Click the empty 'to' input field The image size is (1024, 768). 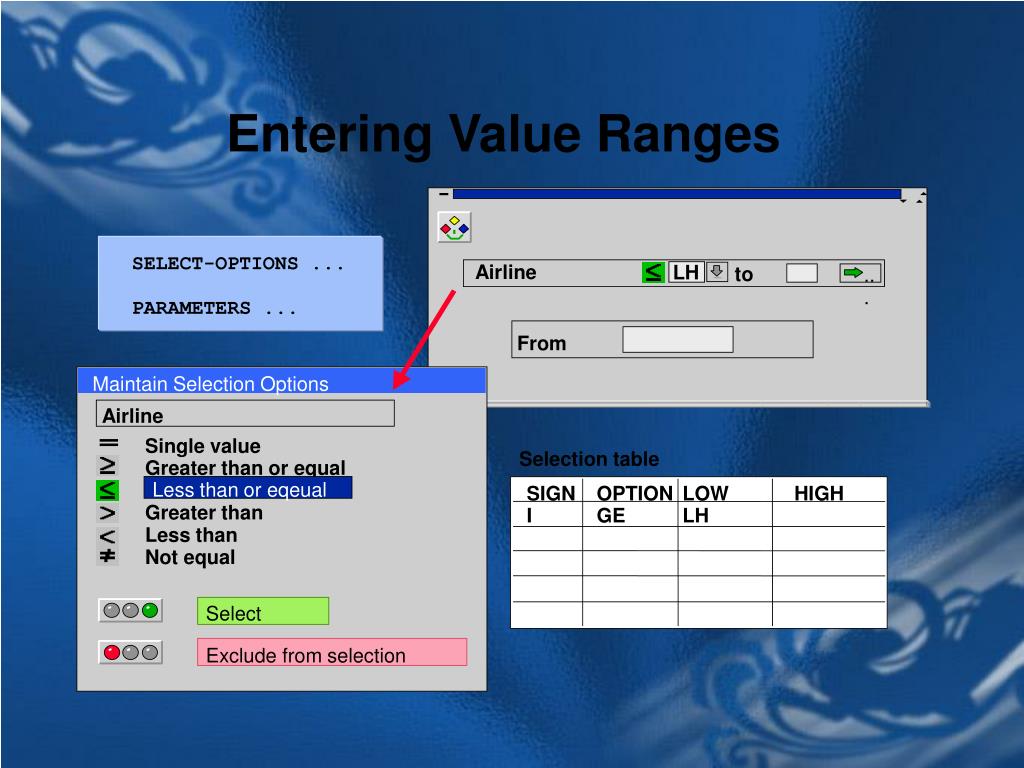(x=801, y=273)
